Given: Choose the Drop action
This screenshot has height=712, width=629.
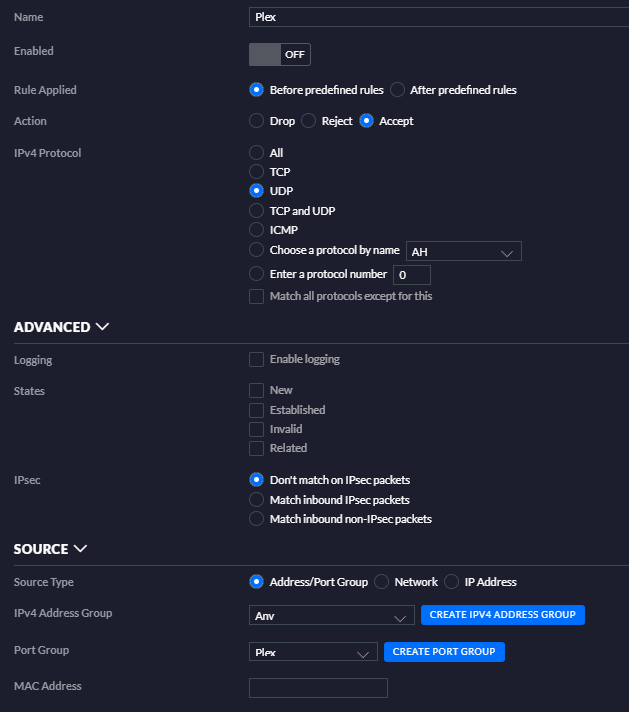Looking at the screenshot, I should [256, 121].
